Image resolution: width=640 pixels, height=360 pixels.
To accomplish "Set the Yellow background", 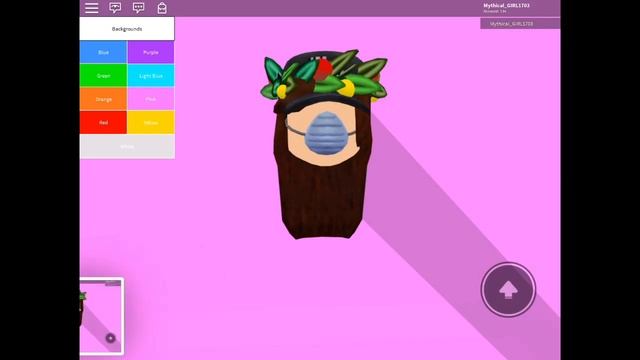I will pyautogui.click(x=151, y=122).
